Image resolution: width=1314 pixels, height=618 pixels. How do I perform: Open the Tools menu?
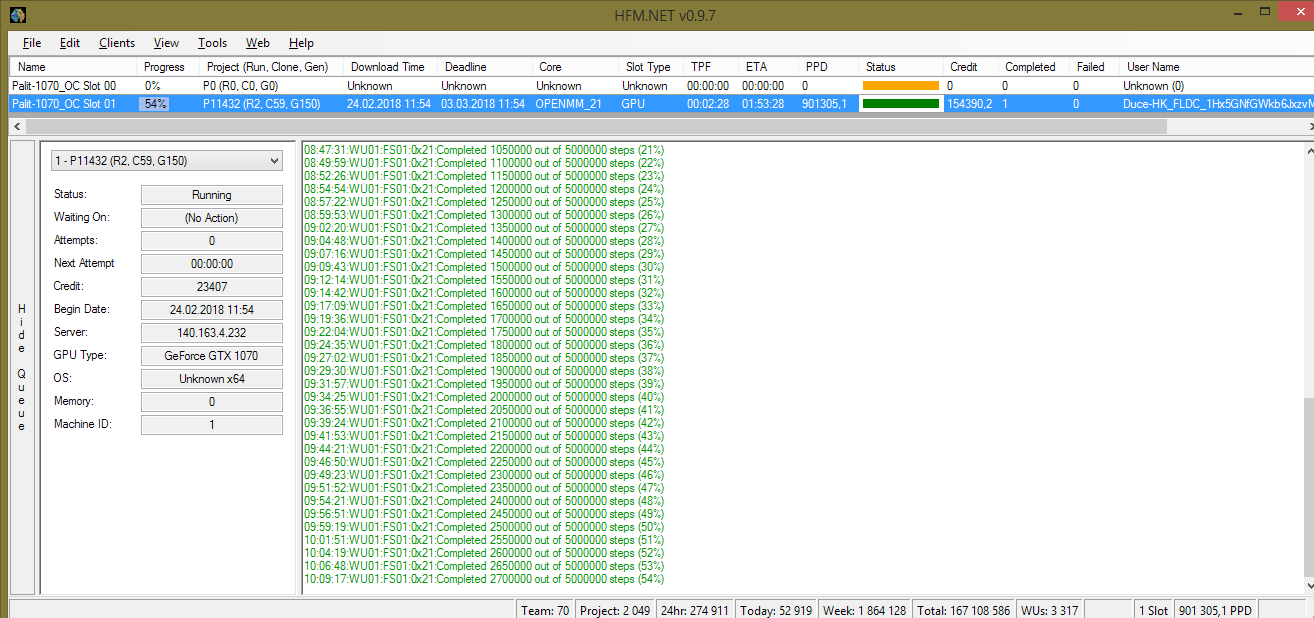(213, 43)
